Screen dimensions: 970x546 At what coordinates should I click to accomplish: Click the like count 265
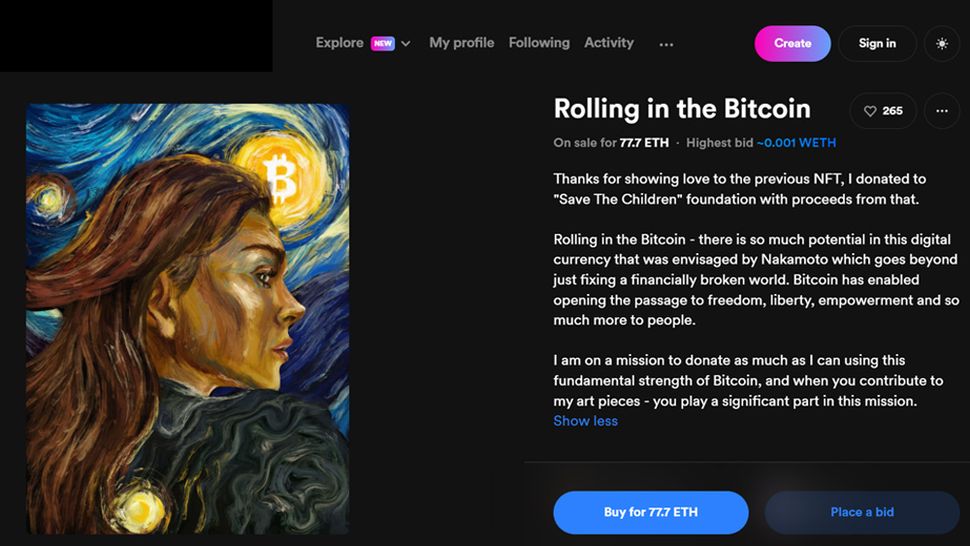coord(893,111)
